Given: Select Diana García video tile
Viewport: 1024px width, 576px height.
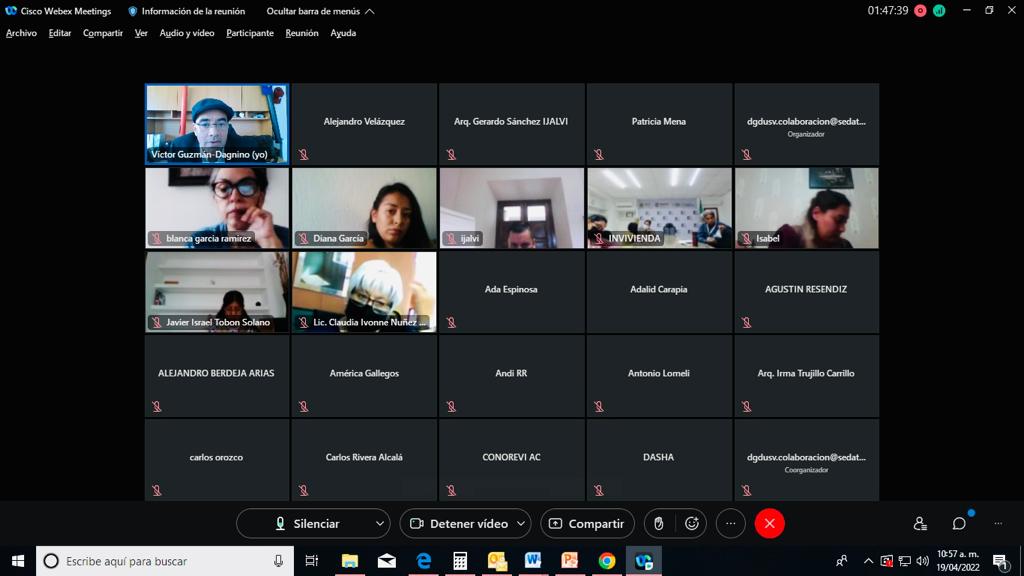Looking at the screenshot, I should click(x=364, y=208).
